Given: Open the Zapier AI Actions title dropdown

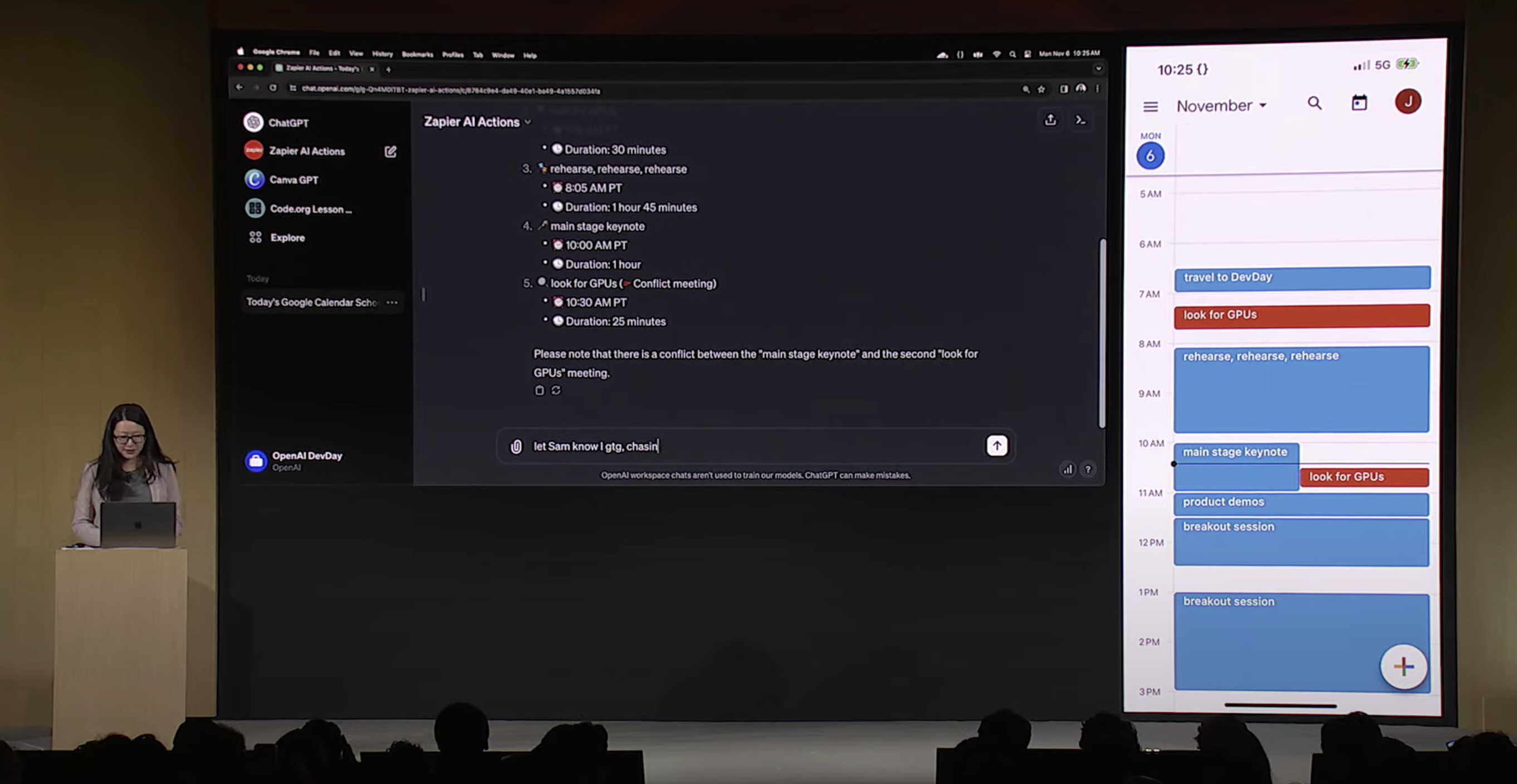Looking at the screenshot, I should tap(477, 122).
